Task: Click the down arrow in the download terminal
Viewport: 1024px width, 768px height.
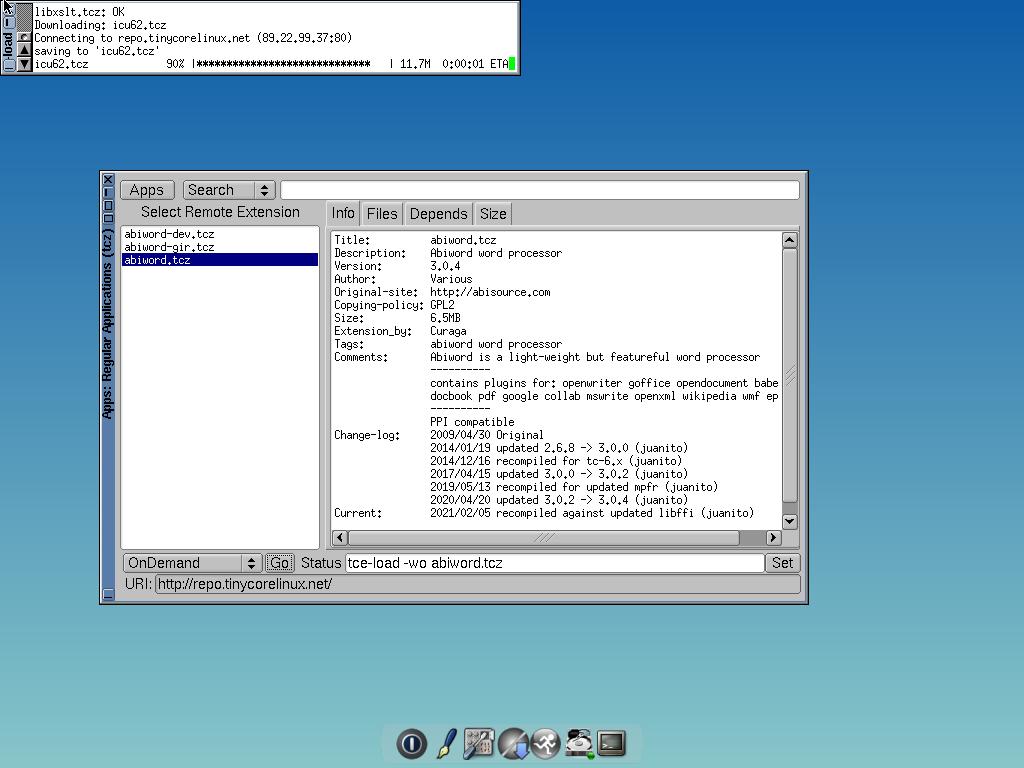Action: pyautogui.click(x=24, y=64)
